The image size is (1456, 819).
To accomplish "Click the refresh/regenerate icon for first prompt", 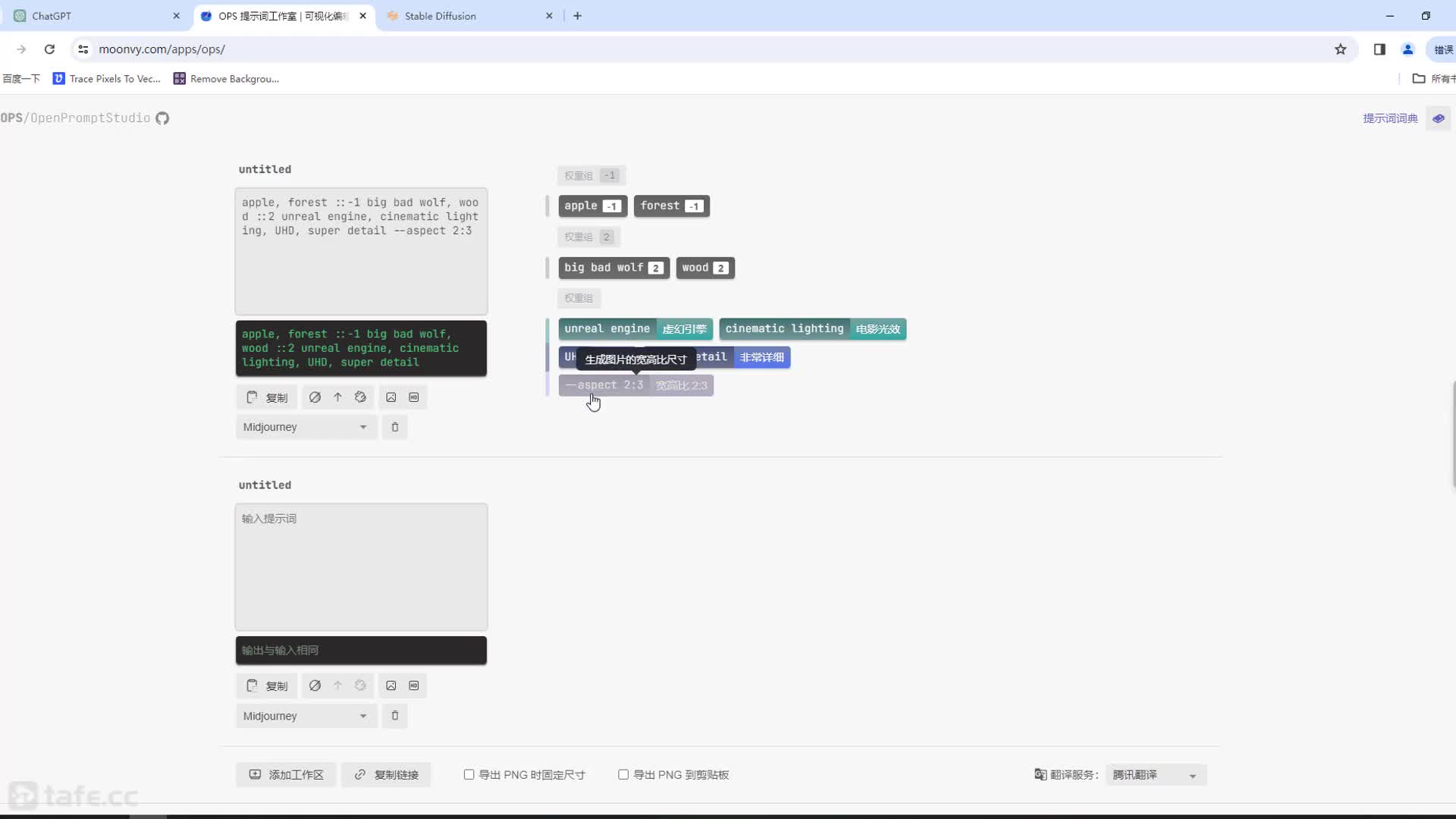I will coord(361,397).
